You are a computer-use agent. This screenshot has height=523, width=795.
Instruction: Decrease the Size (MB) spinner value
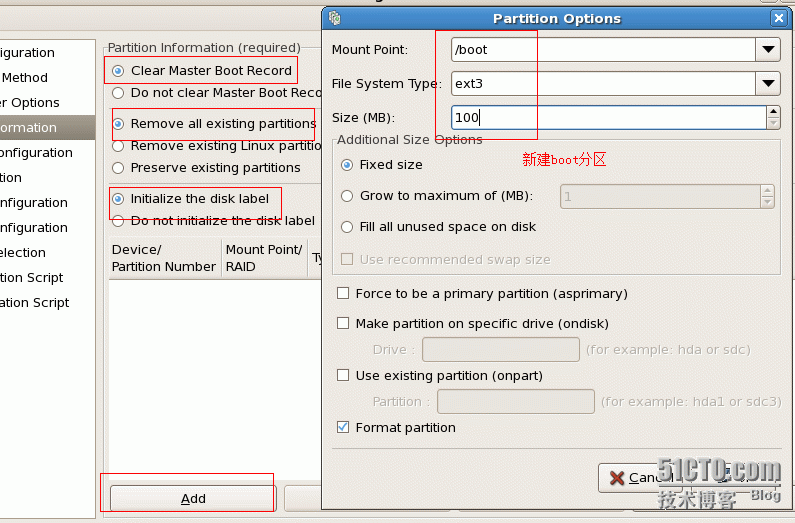(x=773, y=123)
